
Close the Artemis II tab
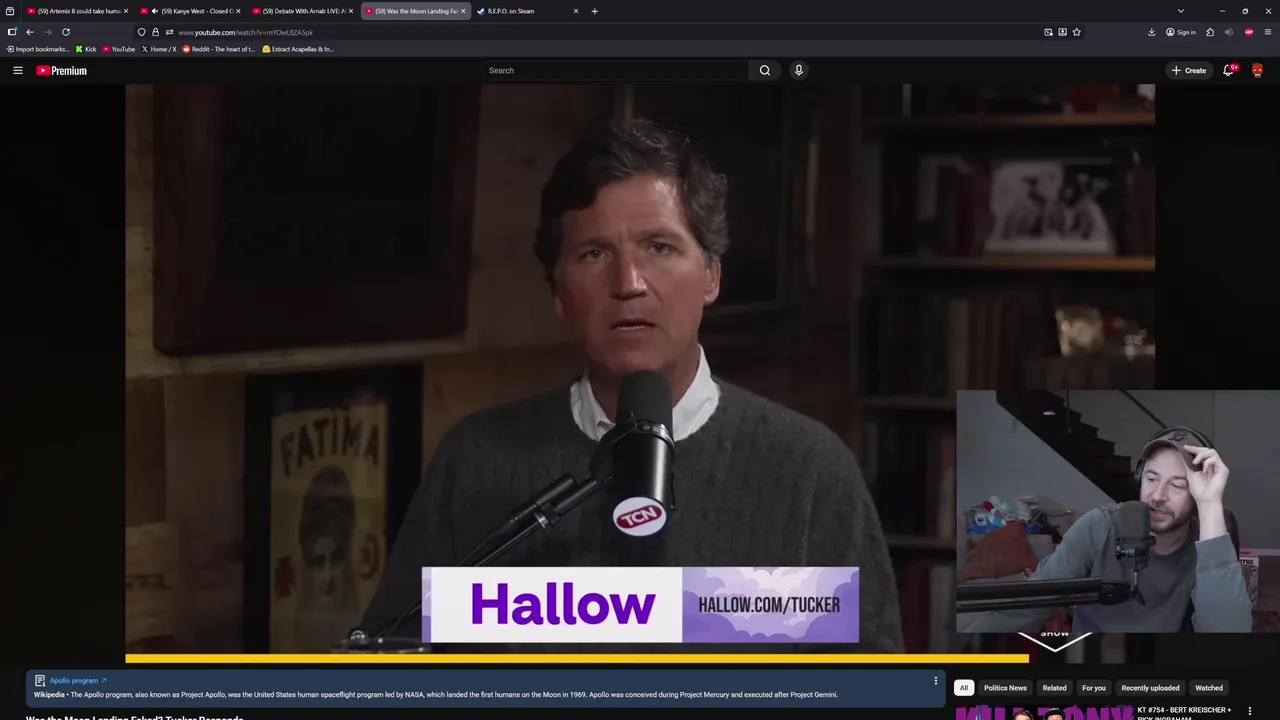tap(126, 11)
